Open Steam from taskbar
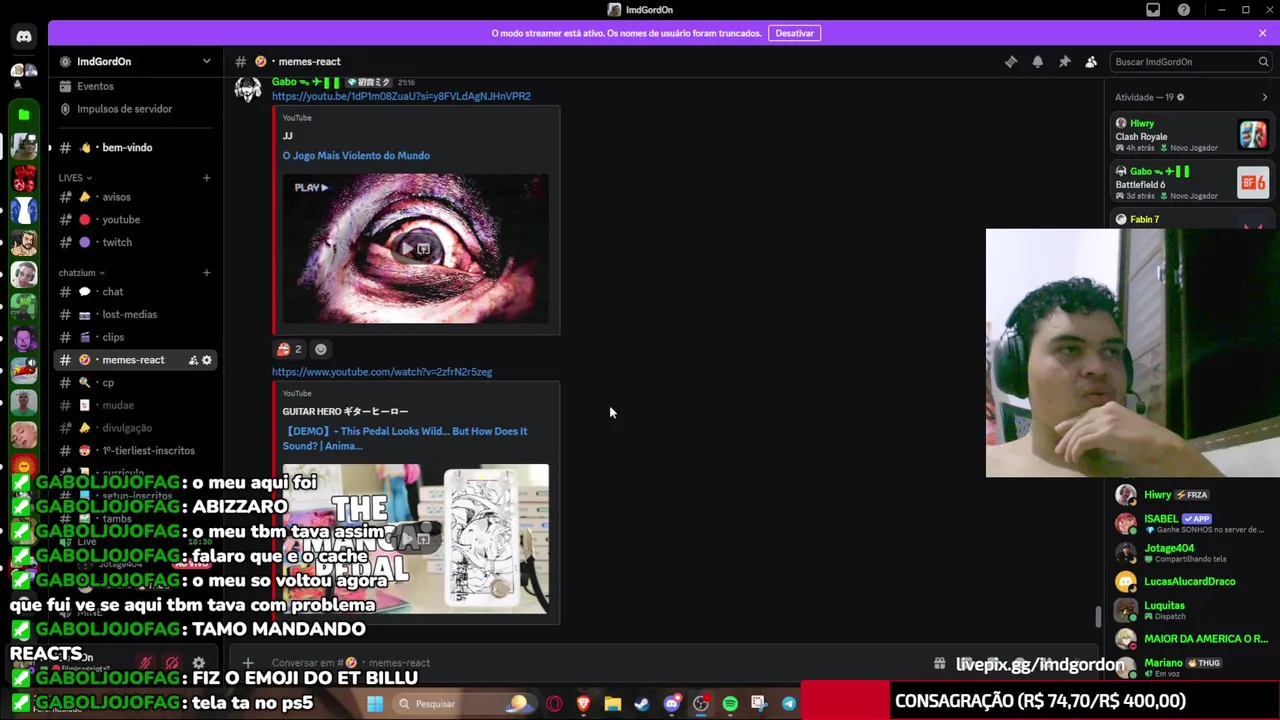The width and height of the screenshot is (1280, 720). (642, 704)
